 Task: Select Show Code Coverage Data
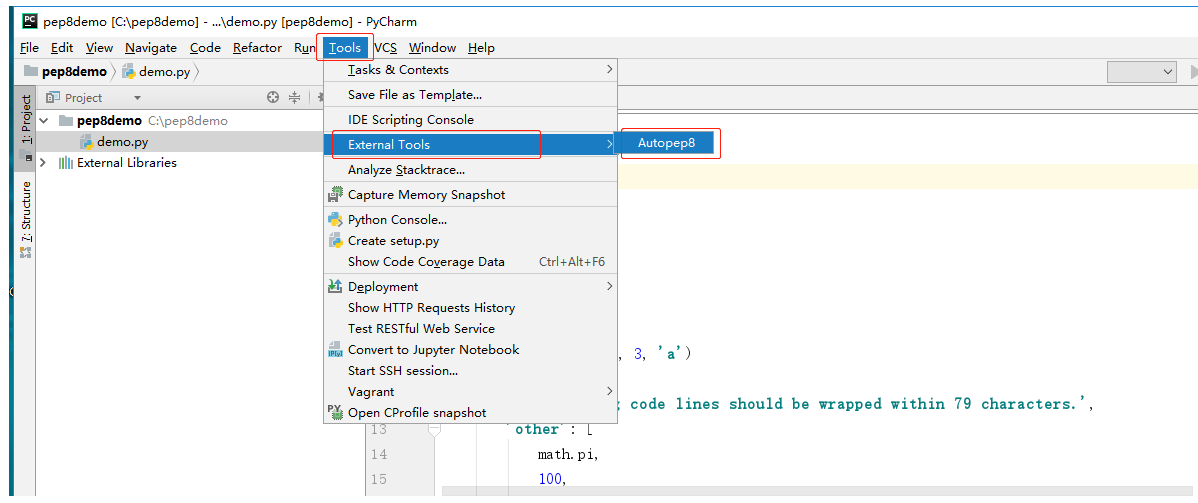click(426, 262)
